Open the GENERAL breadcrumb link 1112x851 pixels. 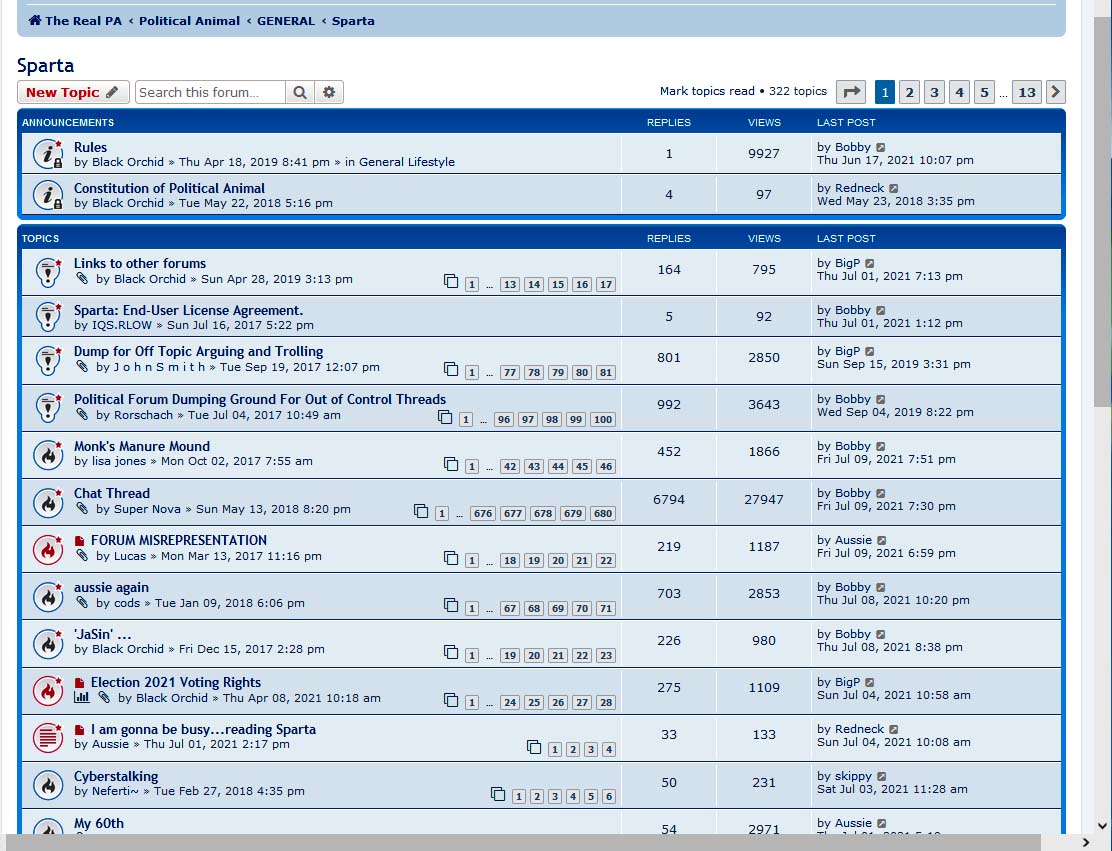click(x=285, y=20)
